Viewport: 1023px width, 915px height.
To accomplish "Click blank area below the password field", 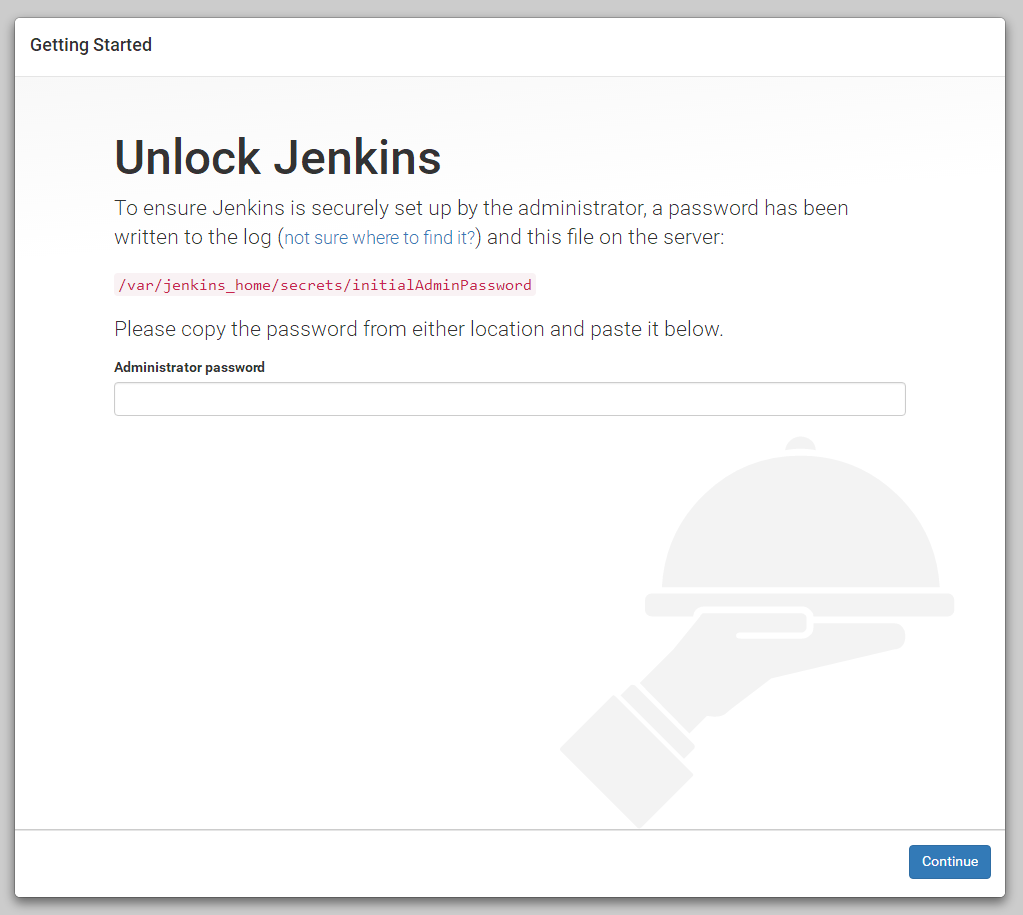I will pyautogui.click(x=350, y=600).
